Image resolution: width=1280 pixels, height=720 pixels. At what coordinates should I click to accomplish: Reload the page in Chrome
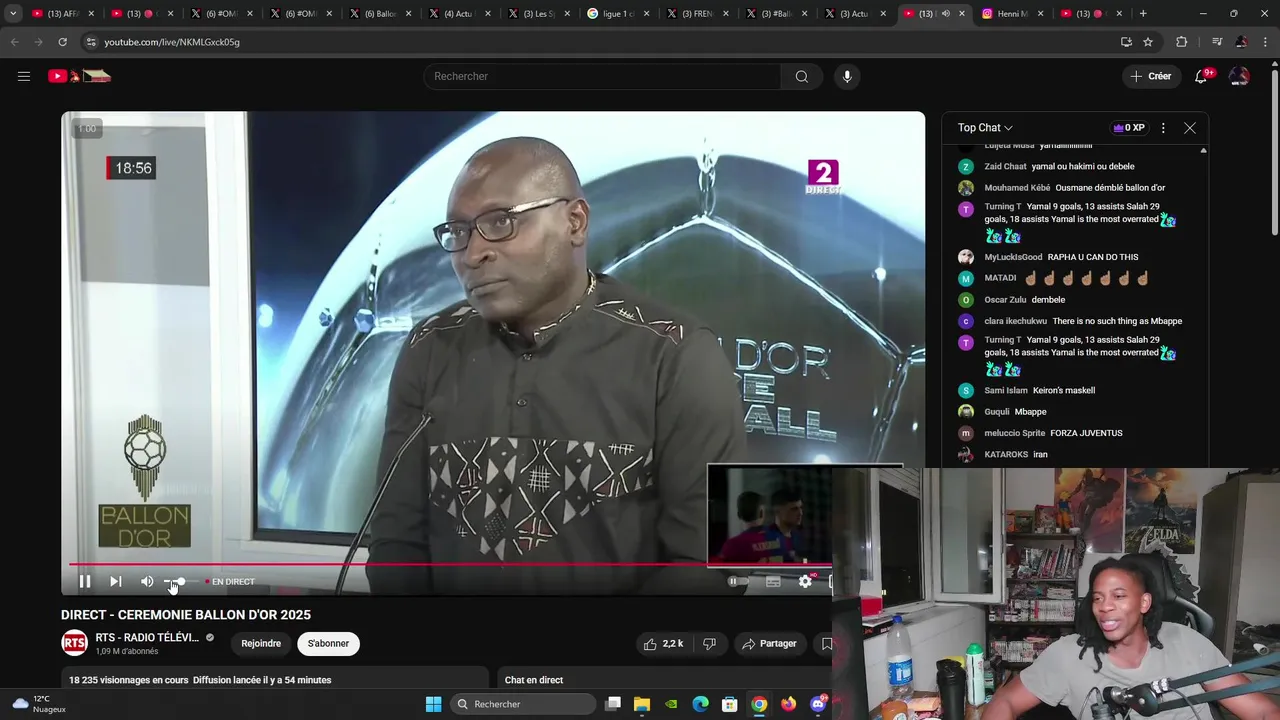point(62,42)
